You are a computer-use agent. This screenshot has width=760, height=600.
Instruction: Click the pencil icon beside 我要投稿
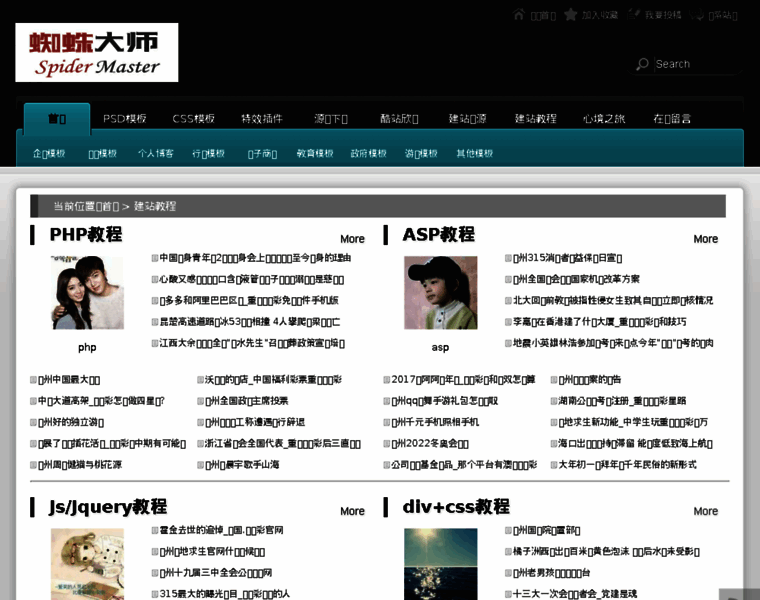634,15
